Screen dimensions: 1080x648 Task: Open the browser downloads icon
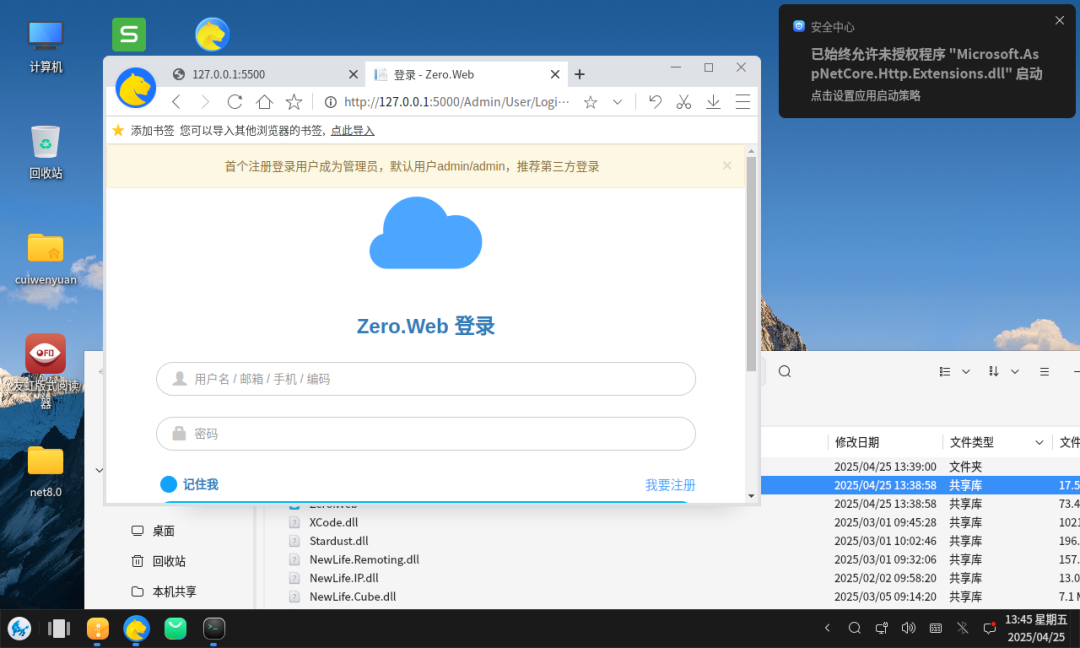pyautogui.click(x=714, y=102)
